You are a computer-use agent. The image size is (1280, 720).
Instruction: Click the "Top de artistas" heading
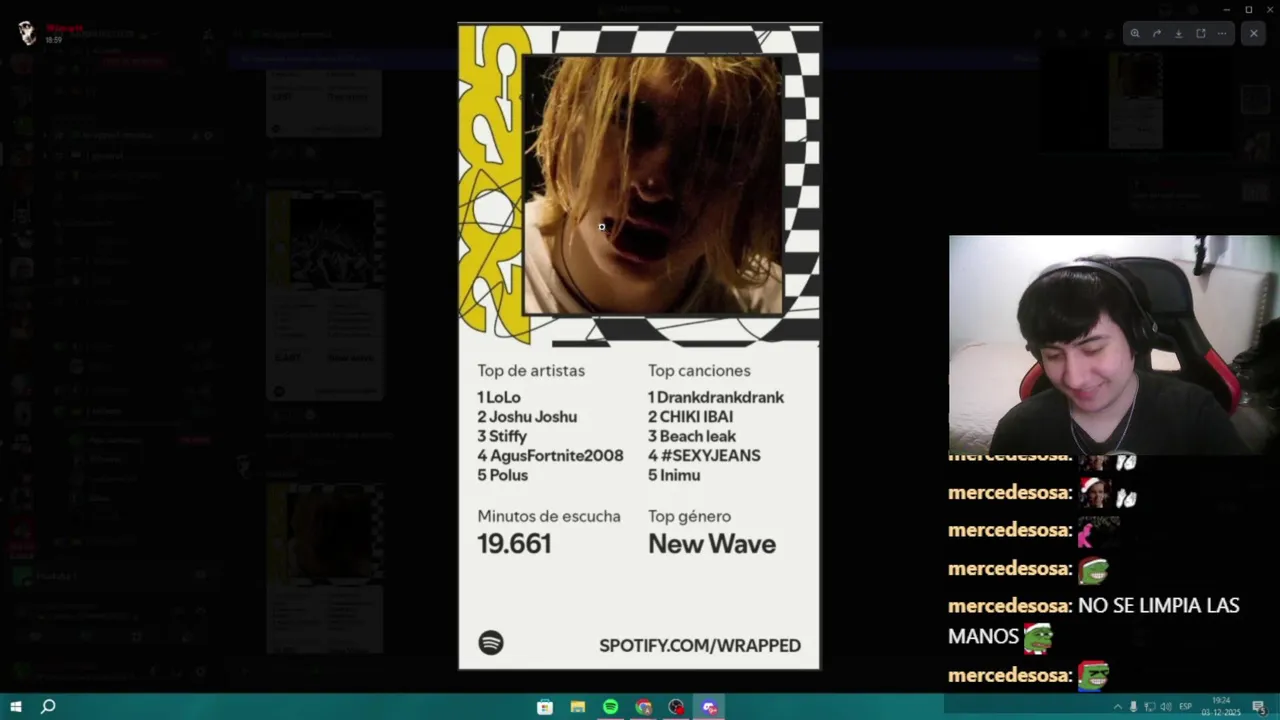(x=531, y=371)
